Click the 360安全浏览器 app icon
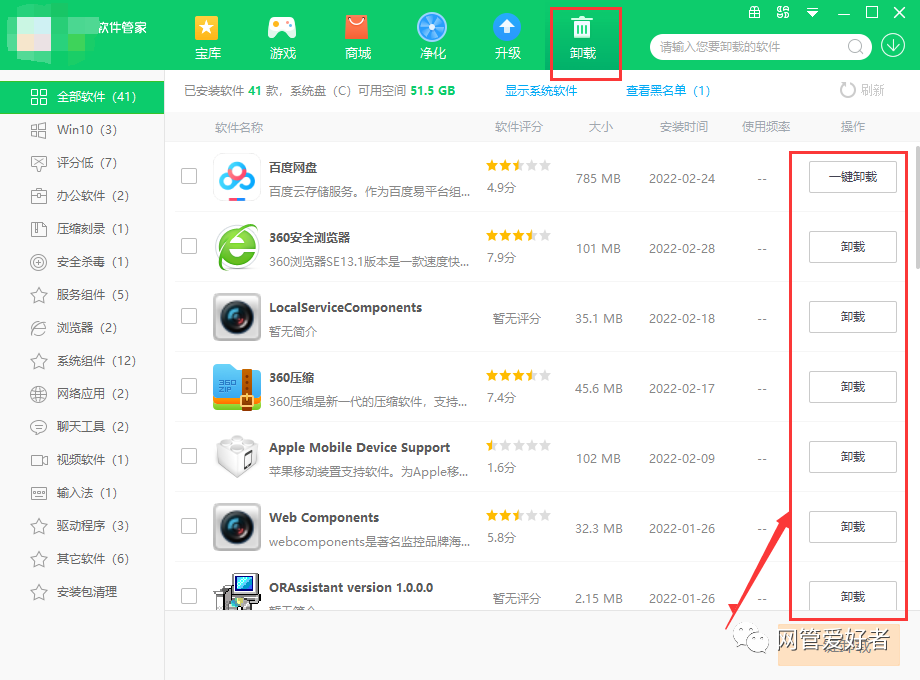Screen dimensions: 920x680 [236, 247]
